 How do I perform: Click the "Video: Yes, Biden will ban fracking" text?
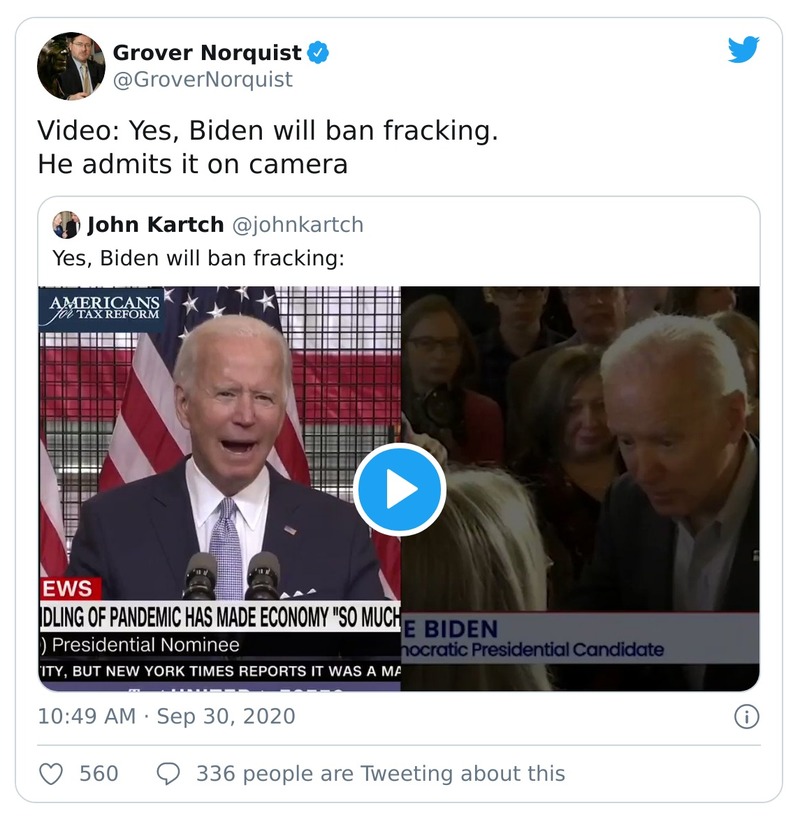pyautogui.click(x=267, y=132)
